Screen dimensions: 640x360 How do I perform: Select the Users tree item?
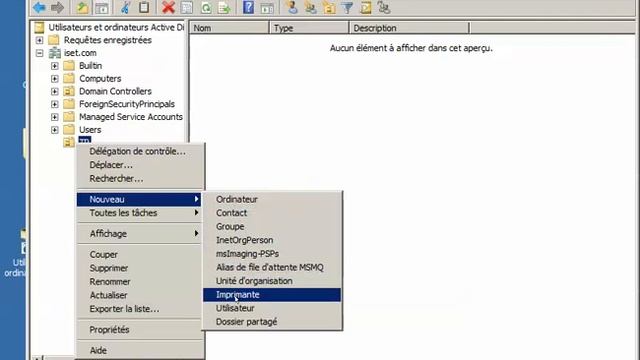[x=90, y=130]
